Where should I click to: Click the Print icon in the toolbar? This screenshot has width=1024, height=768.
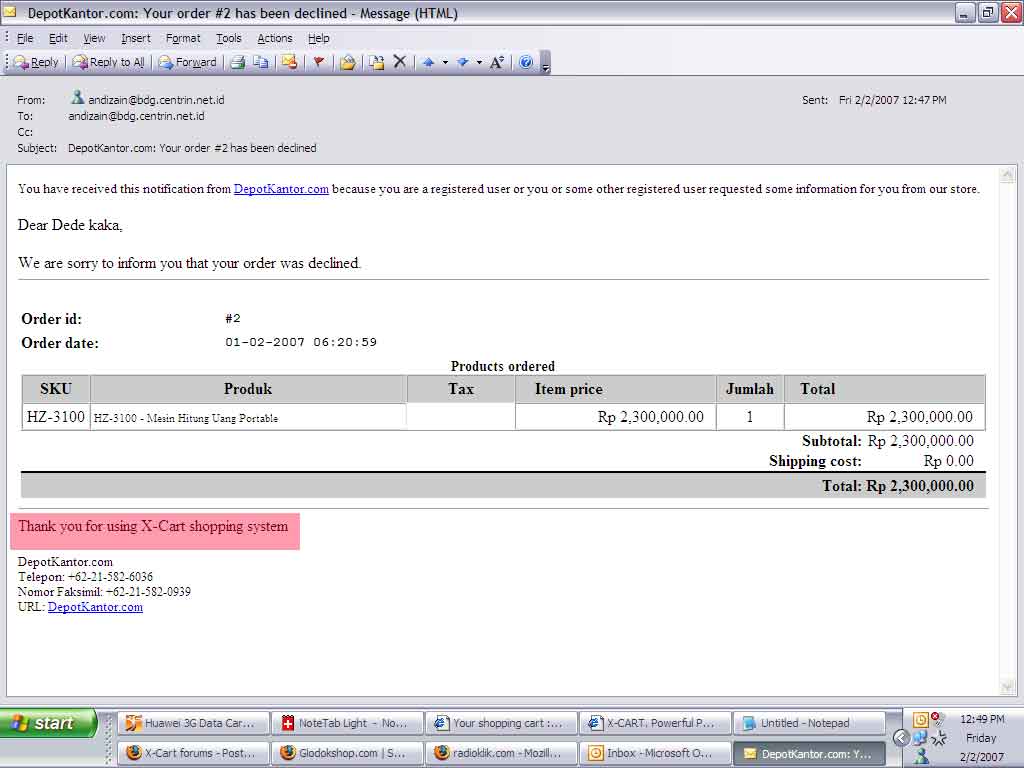pyautogui.click(x=238, y=62)
